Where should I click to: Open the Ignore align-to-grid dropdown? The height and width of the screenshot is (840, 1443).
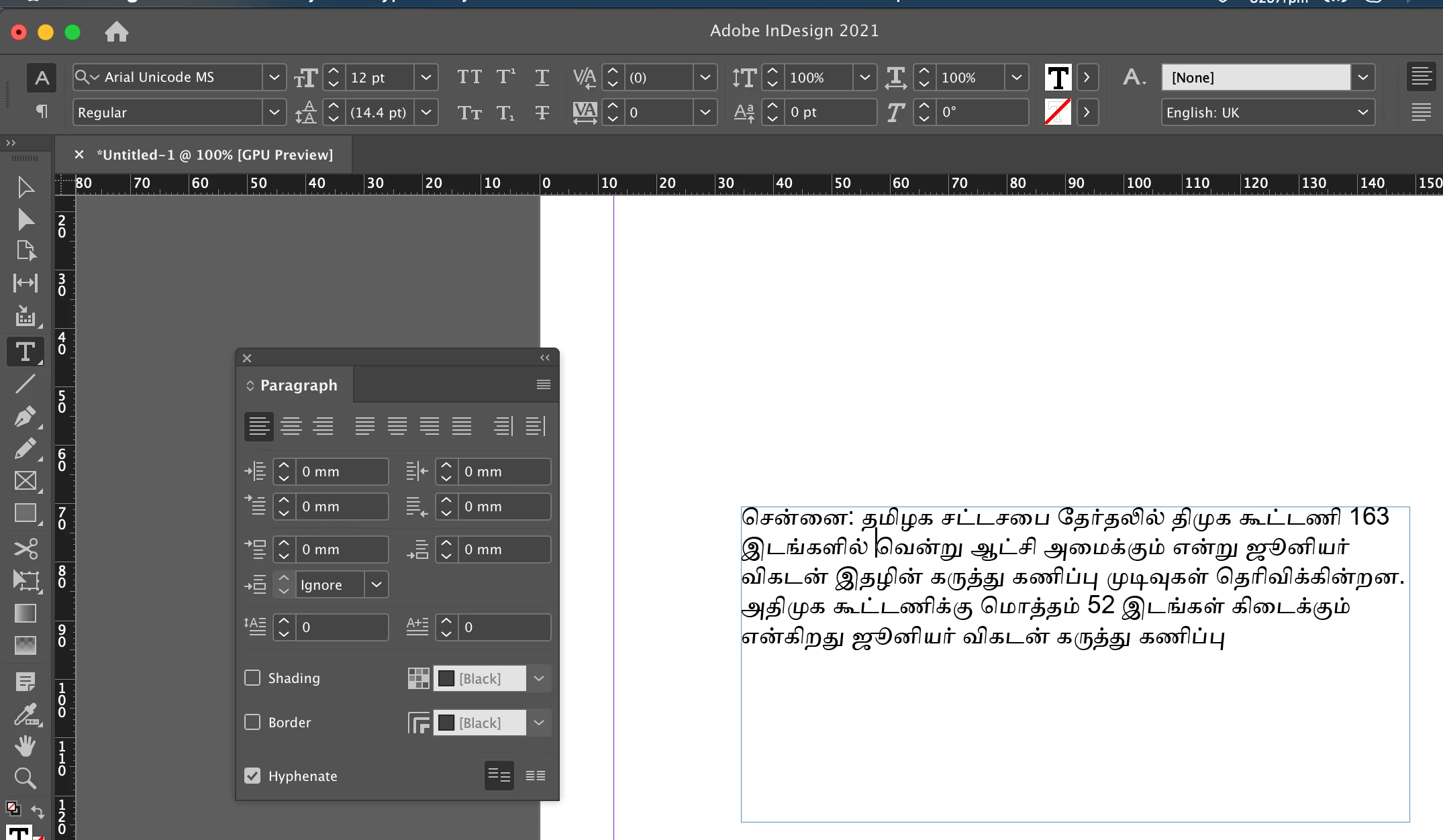click(377, 584)
